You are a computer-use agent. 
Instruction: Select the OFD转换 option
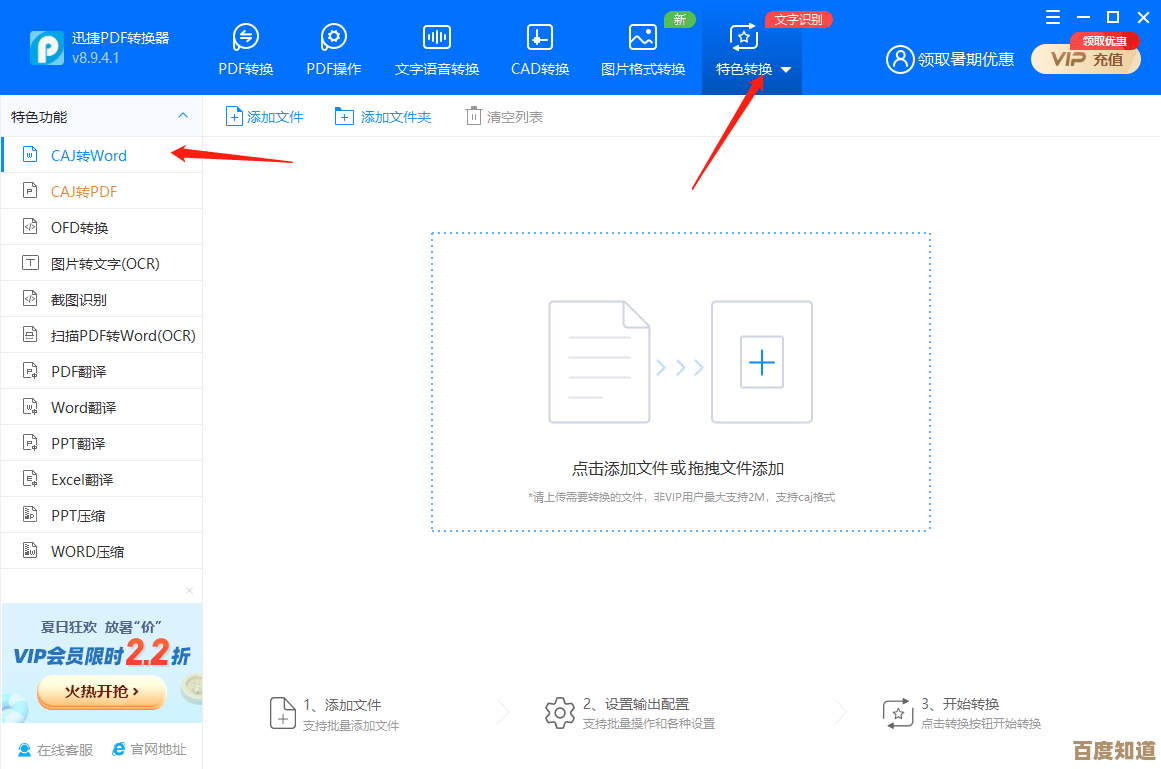pyautogui.click(x=79, y=226)
